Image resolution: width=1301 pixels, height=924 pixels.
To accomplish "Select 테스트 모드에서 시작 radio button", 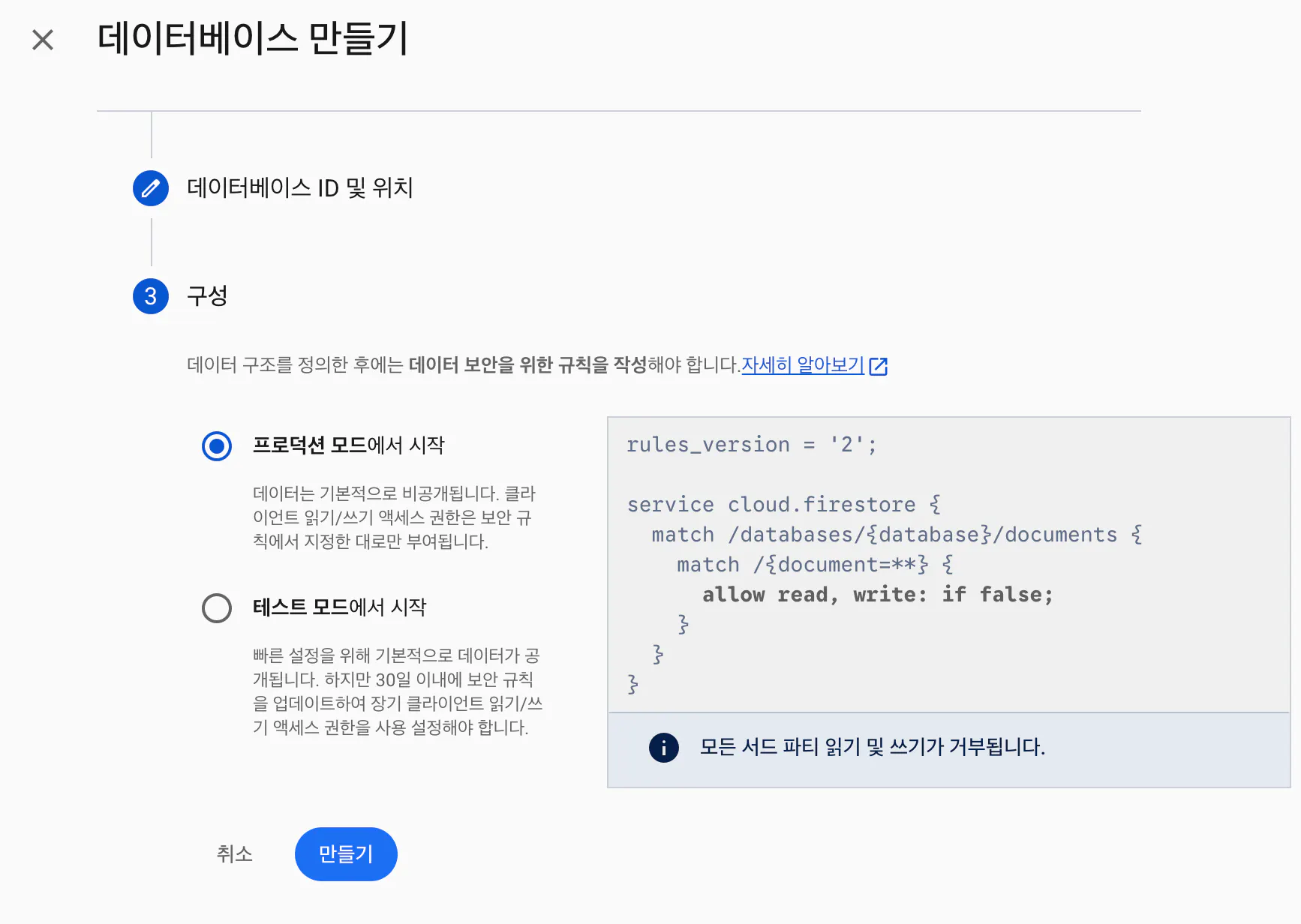I will [x=217, y=608].
